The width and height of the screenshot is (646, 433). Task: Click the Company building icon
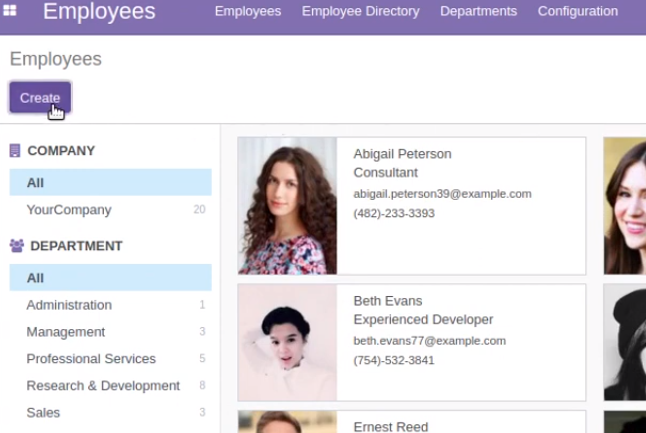click(x=15, y=151)
